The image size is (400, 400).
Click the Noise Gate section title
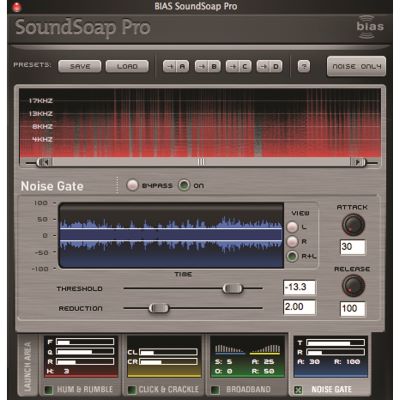coord(52,186)
